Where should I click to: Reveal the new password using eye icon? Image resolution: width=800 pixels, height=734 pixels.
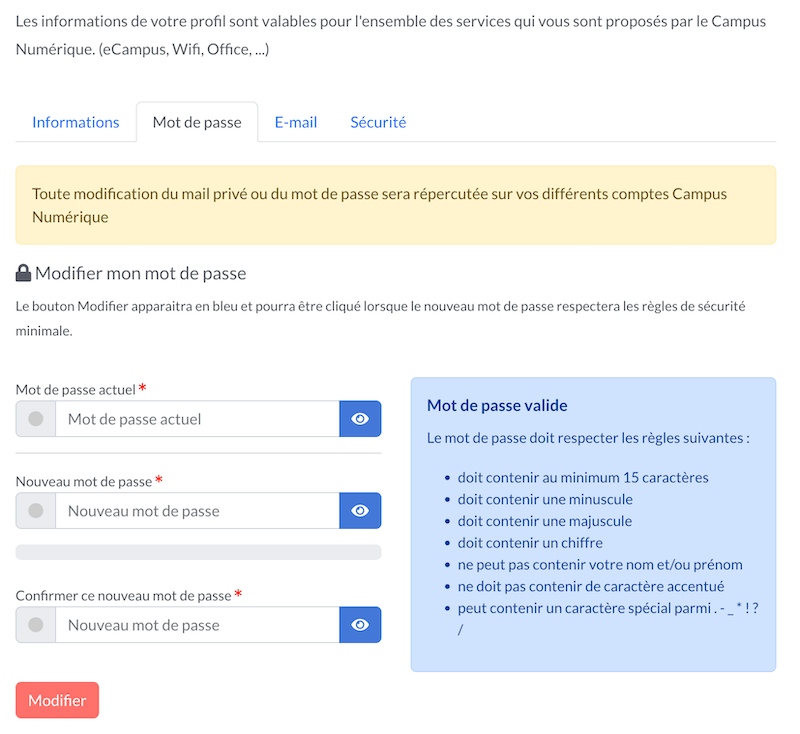pyautogui.click(x=360, y=511)
